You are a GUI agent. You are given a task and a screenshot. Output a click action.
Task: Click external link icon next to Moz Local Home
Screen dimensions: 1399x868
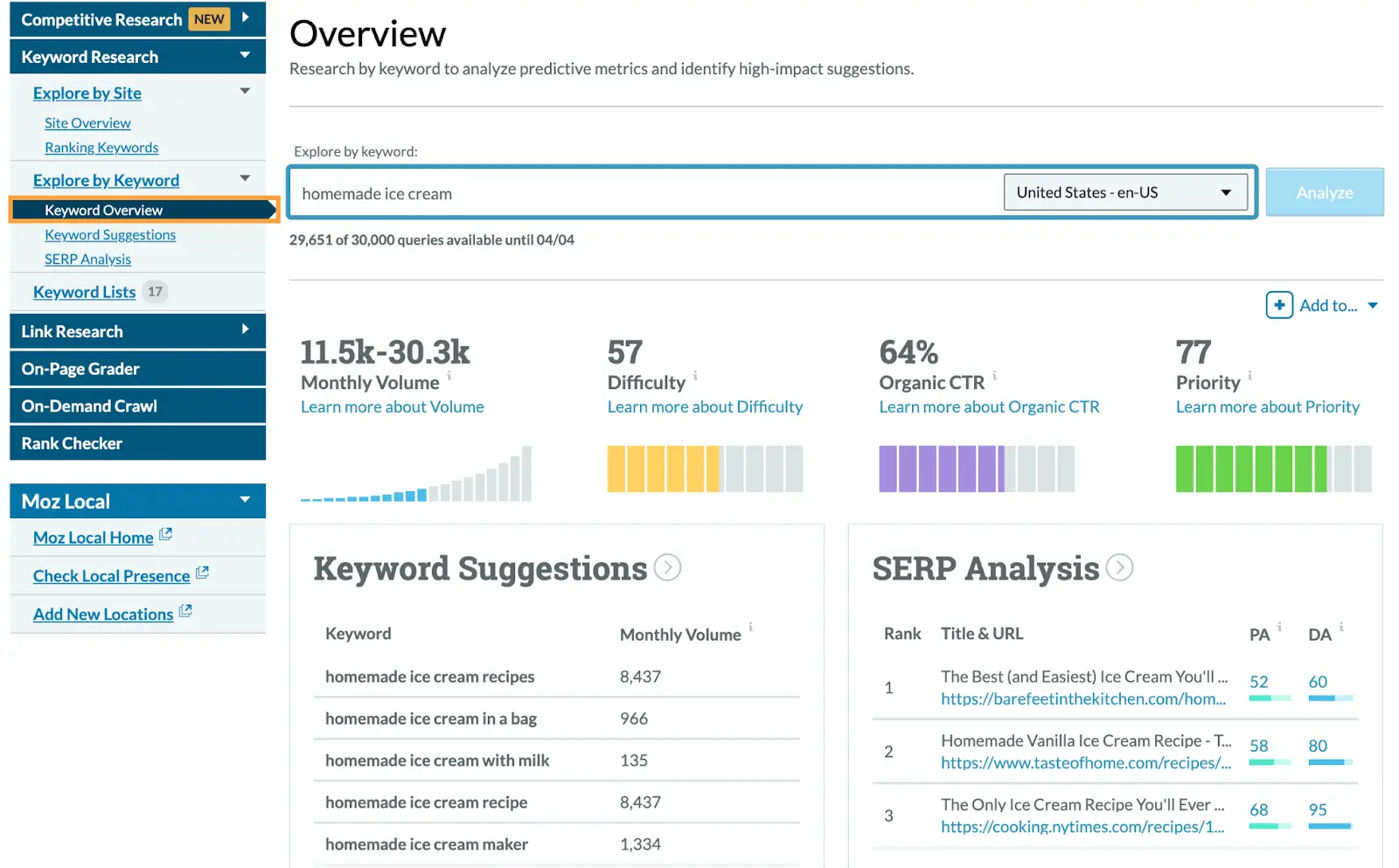point(165,534)
